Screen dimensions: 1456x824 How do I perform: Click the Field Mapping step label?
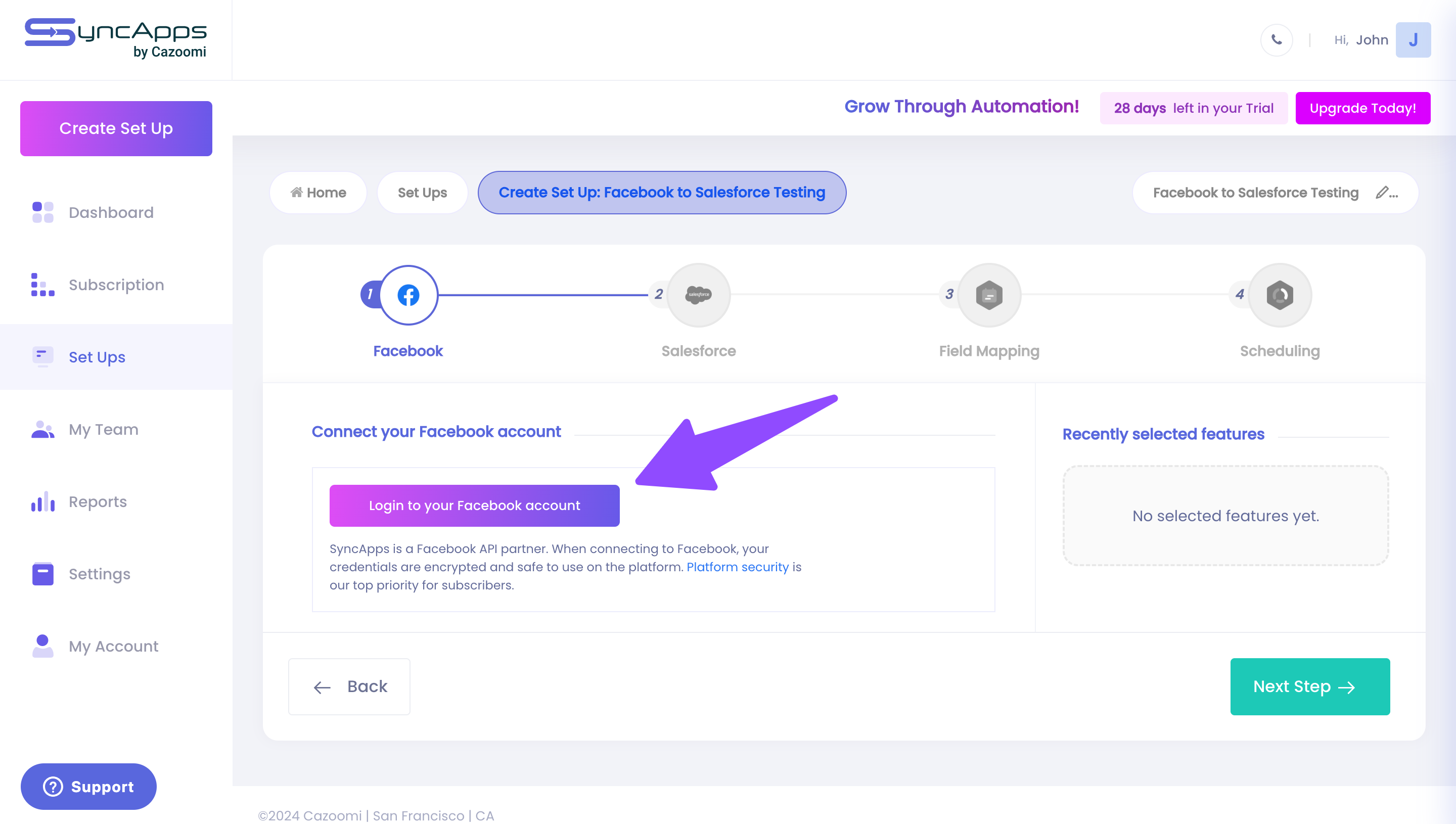click(989, 351)
